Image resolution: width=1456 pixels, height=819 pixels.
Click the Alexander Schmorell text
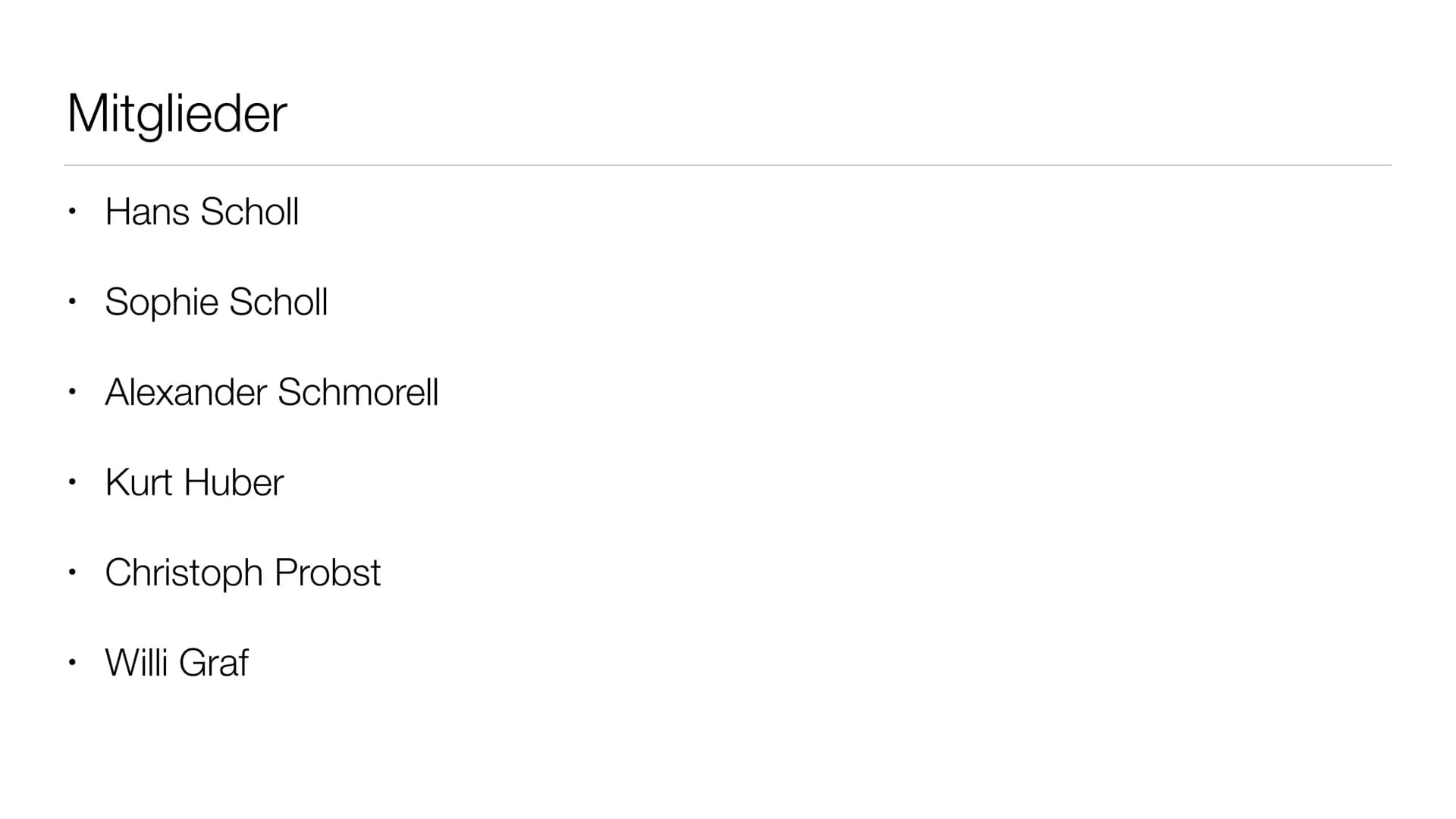(271, 392)
